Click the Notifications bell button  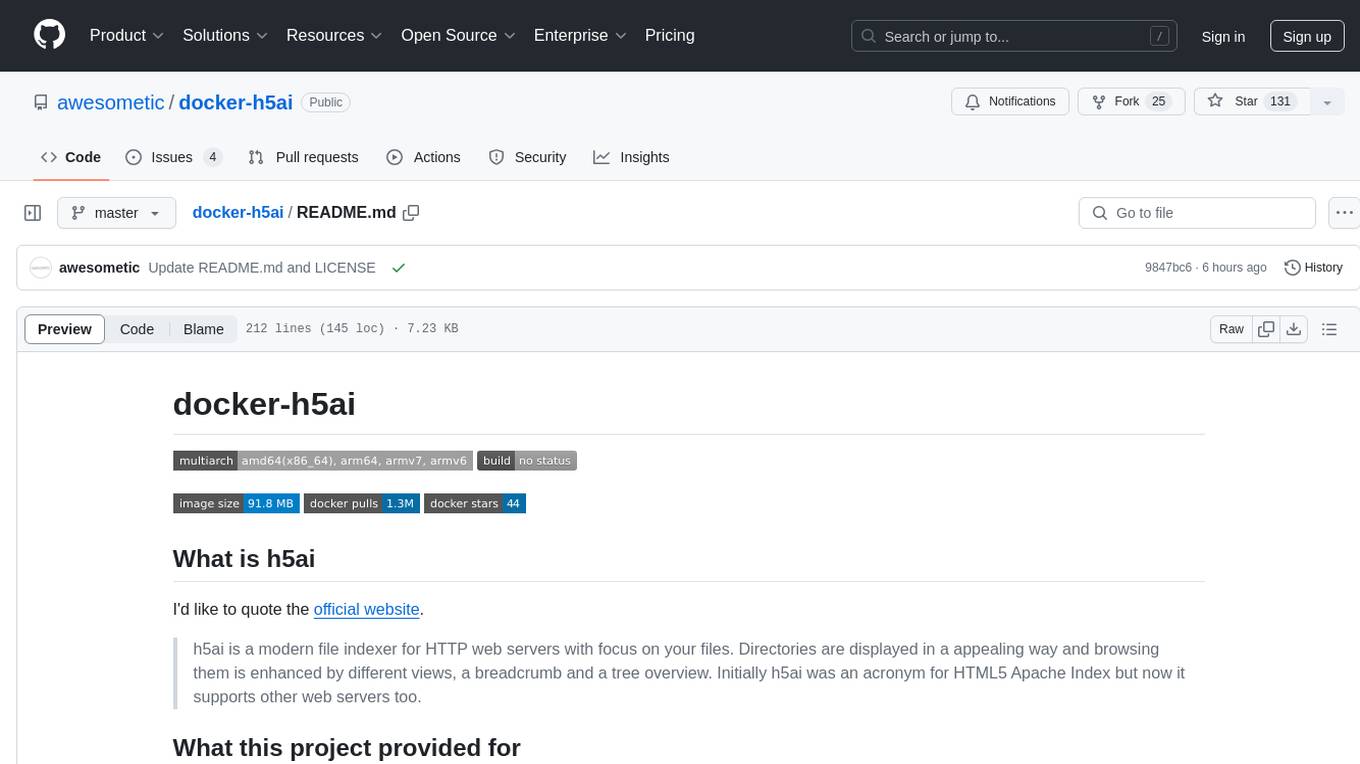pos(1011,102)
